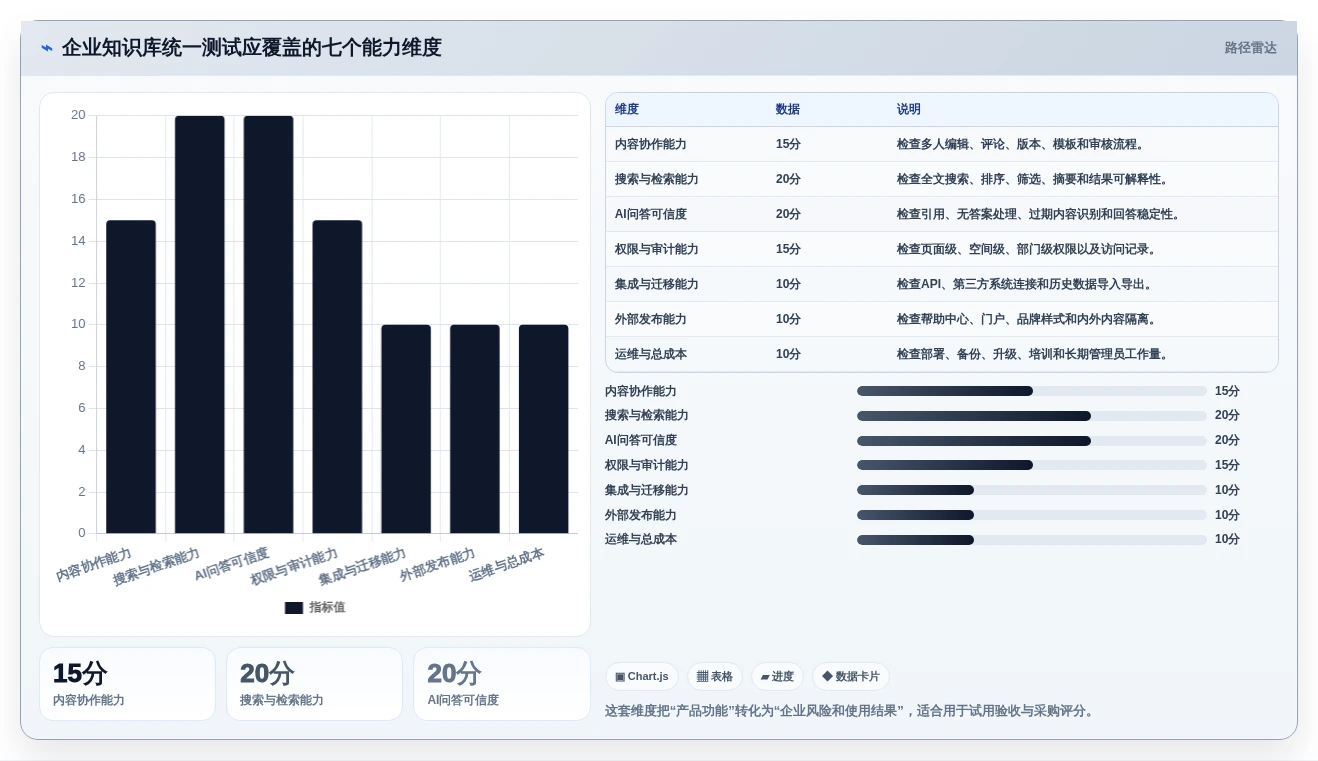Click description 检查帮助中心、门户、品牌样式和内外内容隔离
The width and height of the screenshot is (1318, 761).
[1029, 319]
